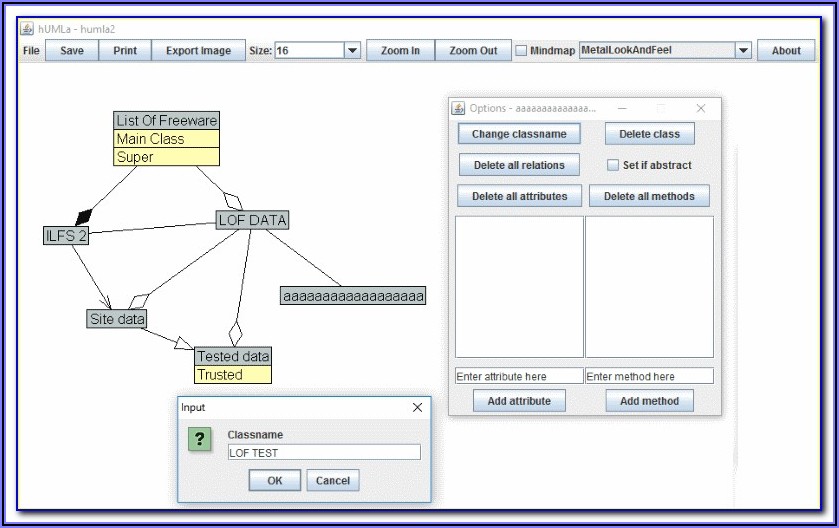Click the Print toolbar button
This screenshot has height=528, width=839.
125,51
